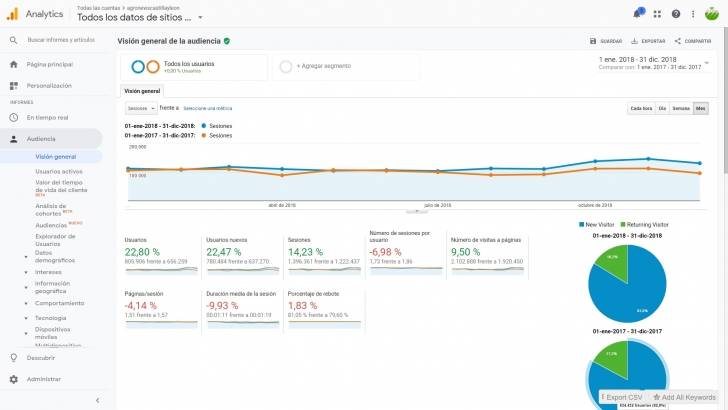The width and height of the screenshot is (728, 410).
Task: Open Usuarios activos report in sidebar
Action: [59, 171]
